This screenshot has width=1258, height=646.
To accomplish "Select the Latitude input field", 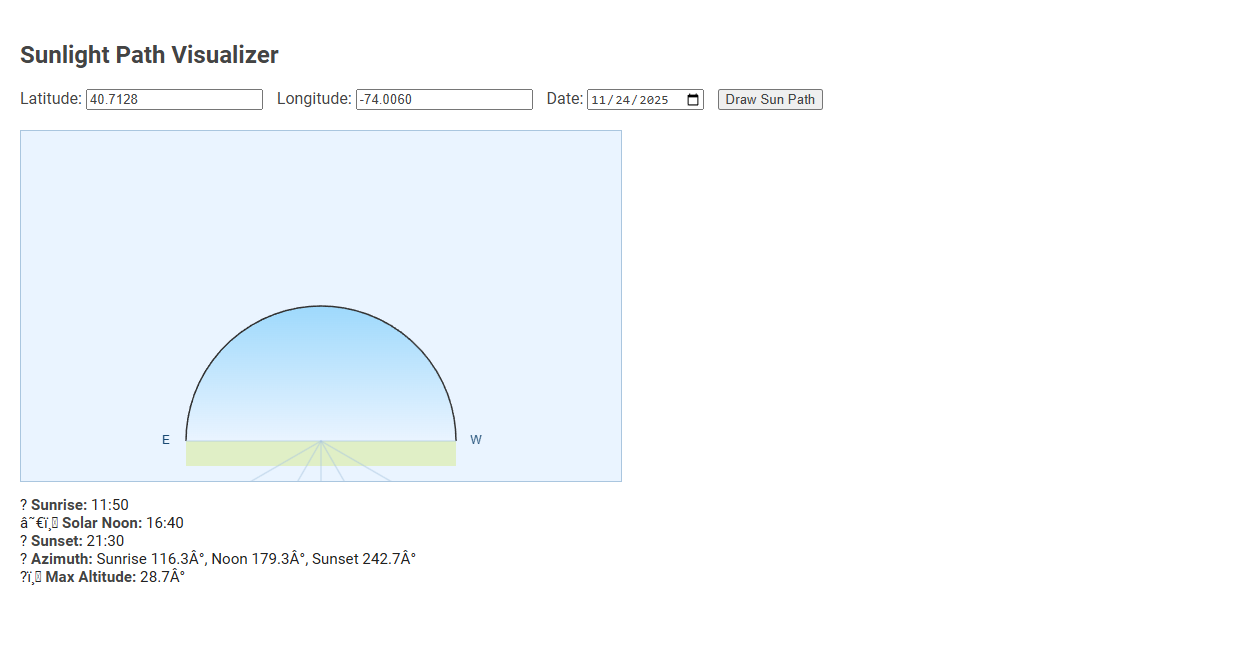I will [x=174, y=99].
